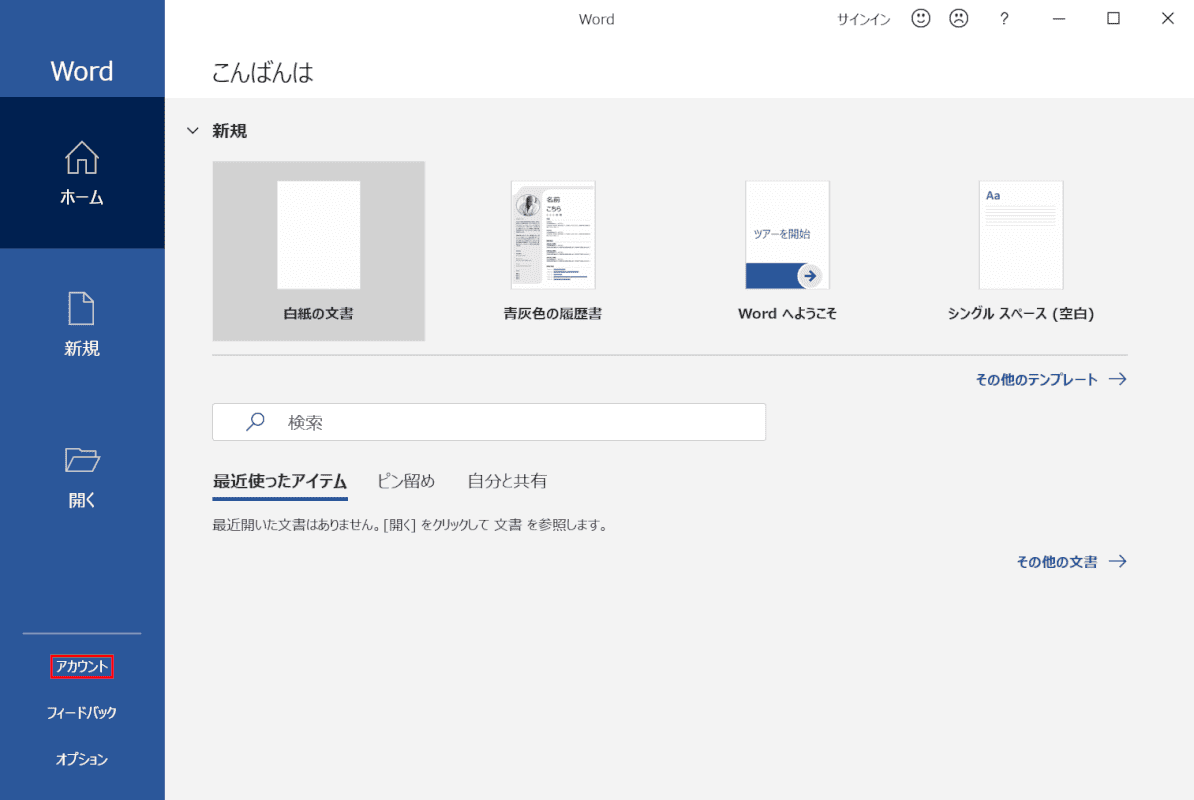The width and height of the screenshot is (1194, 800).
Task: Open その他のテンプレート link
Action: pyautogui.click(x=1036, y=379)
